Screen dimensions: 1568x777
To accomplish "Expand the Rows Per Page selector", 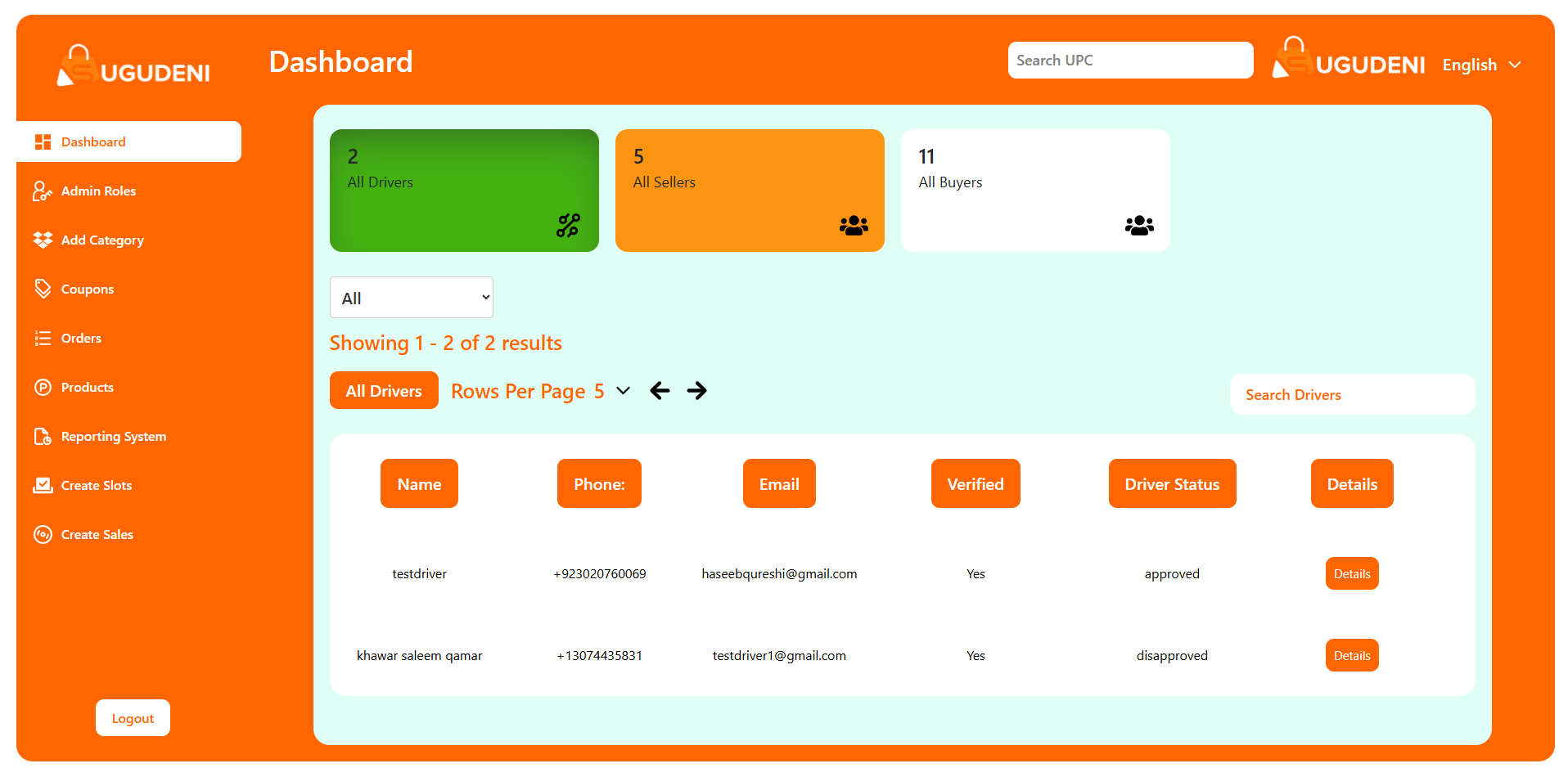I will [x=623, y=391].
